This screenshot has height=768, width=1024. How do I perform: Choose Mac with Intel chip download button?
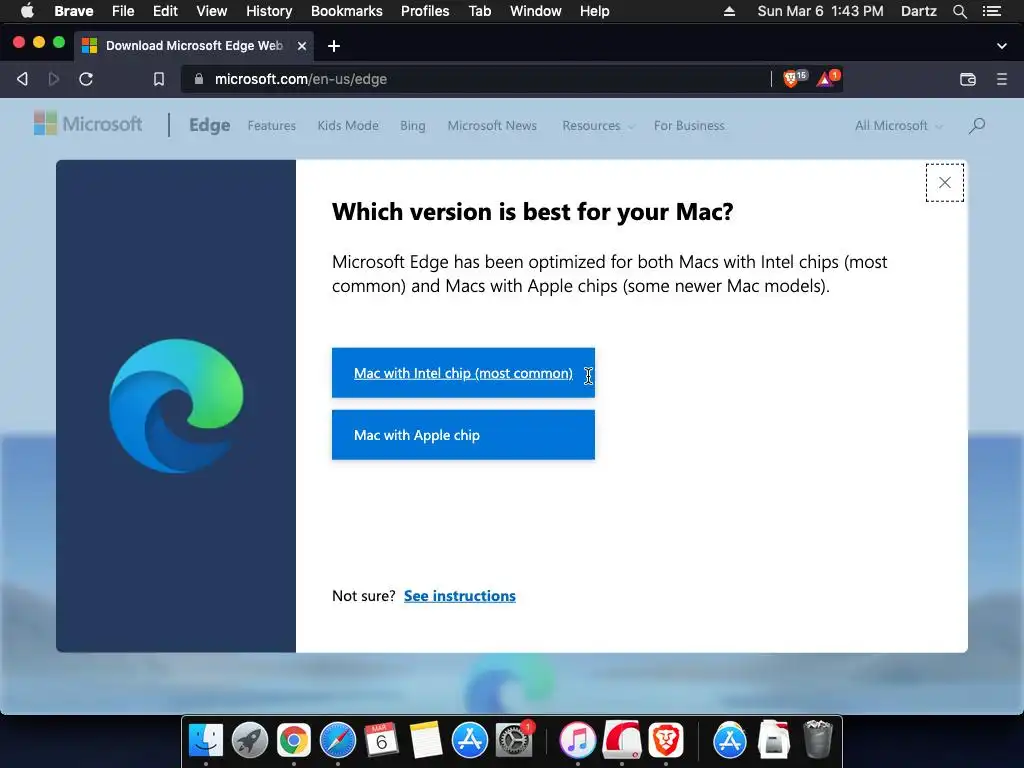[463, 373]
